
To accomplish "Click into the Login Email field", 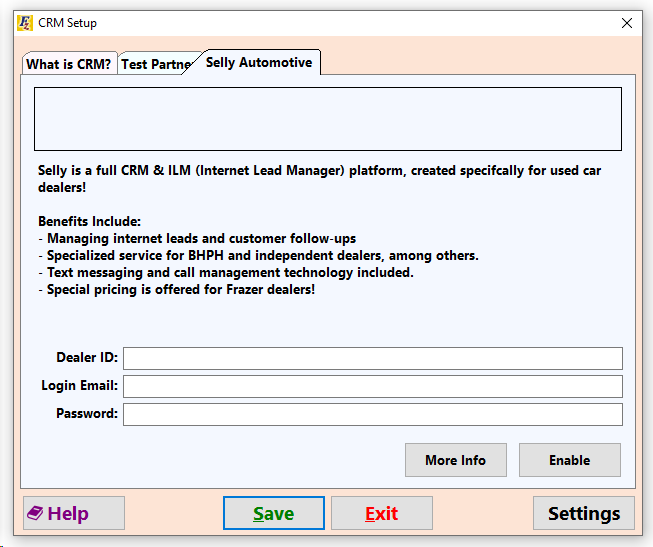I will (373, 386).
